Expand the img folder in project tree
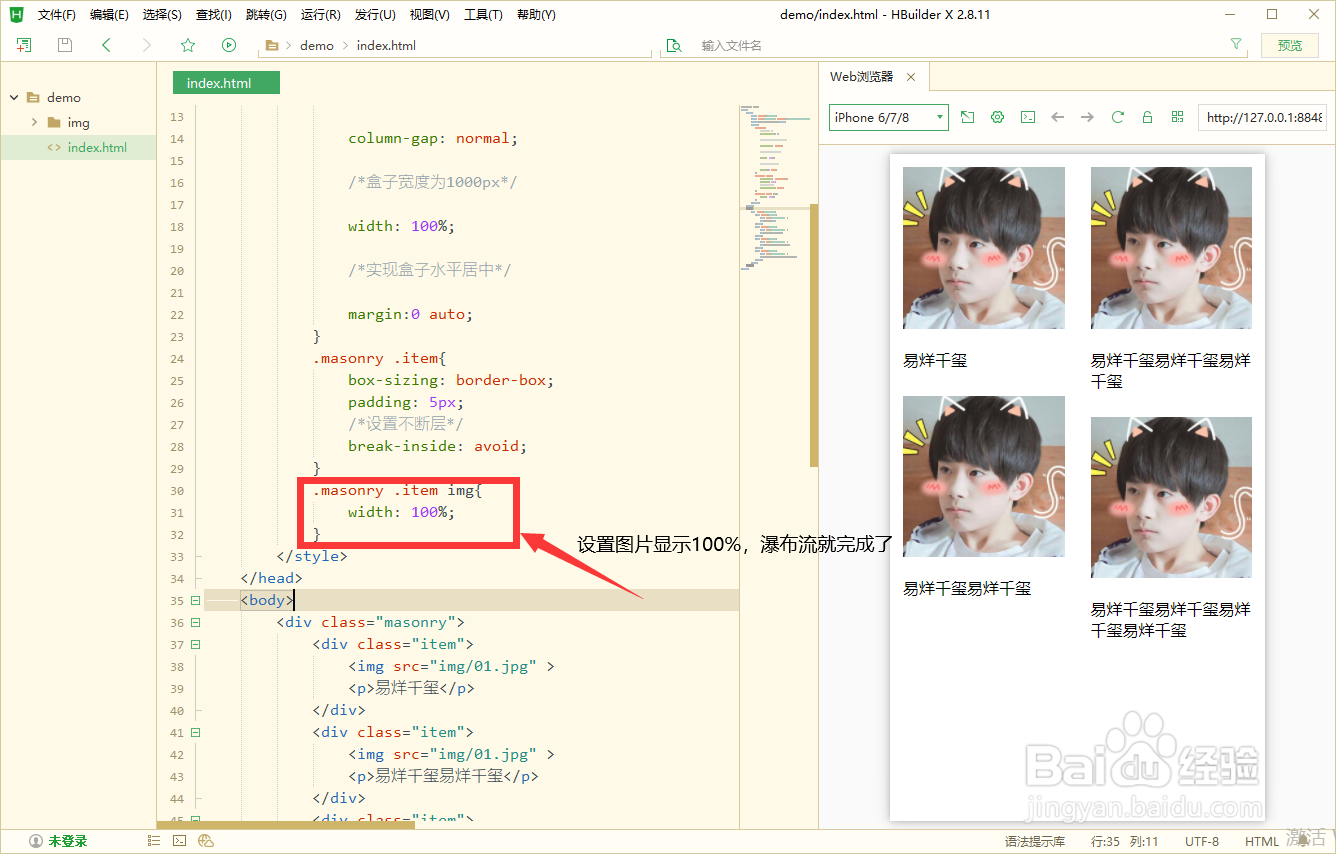Image resolution: width=1336 pixels, height=854 pixels. click(34, 122)
